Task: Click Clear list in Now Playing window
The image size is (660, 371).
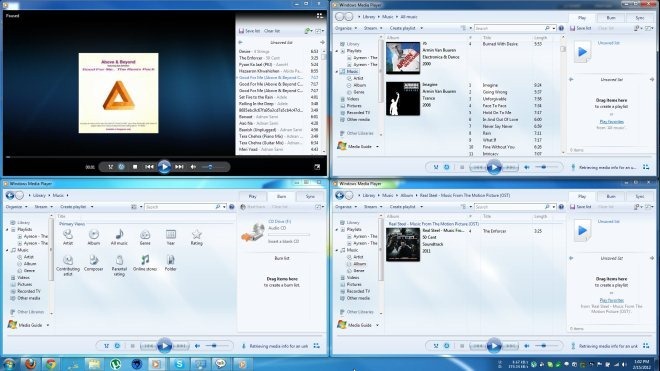Action: (272, 31)
